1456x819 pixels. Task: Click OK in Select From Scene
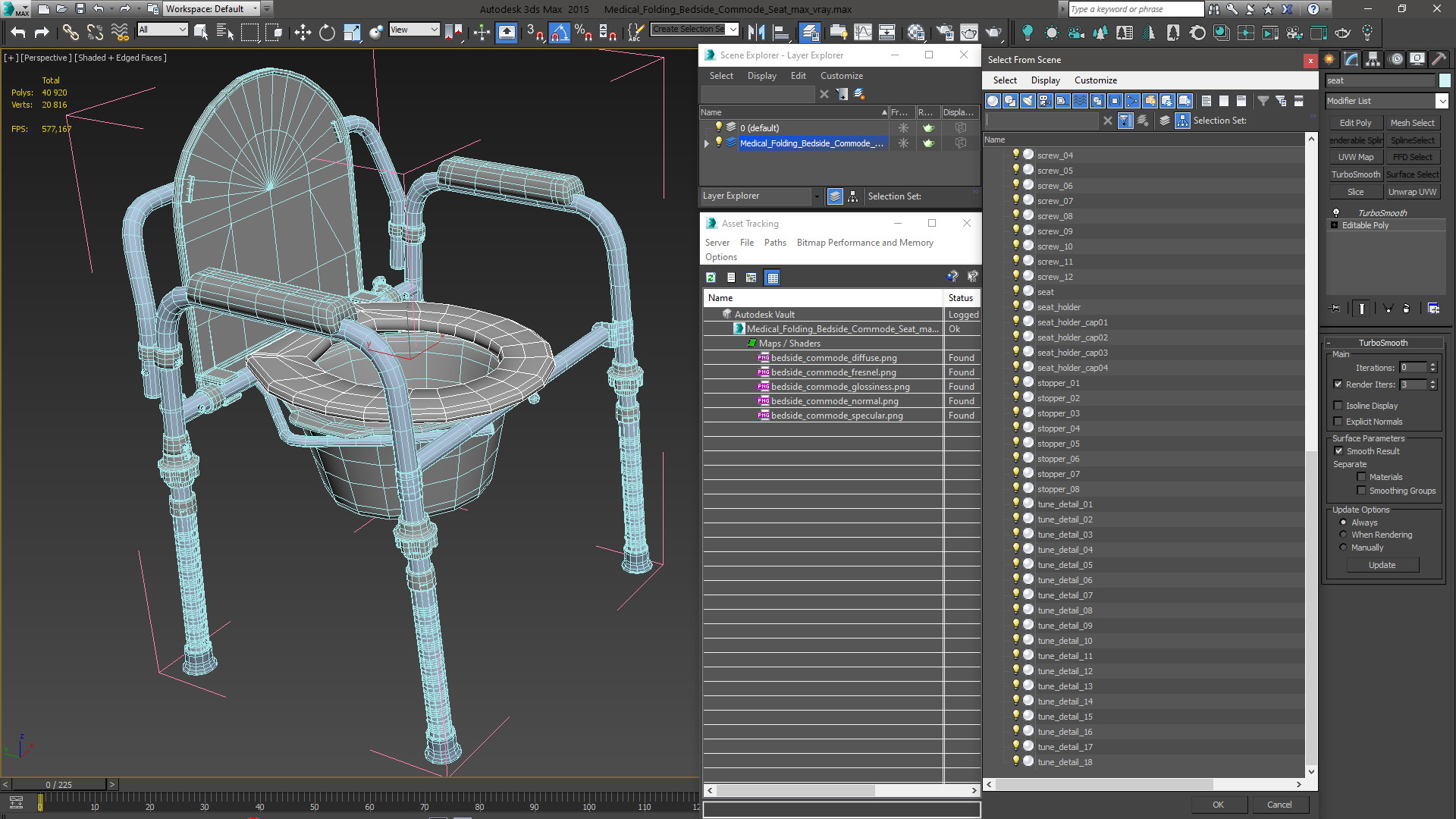pyautogui.click(x=1218, y=805)
